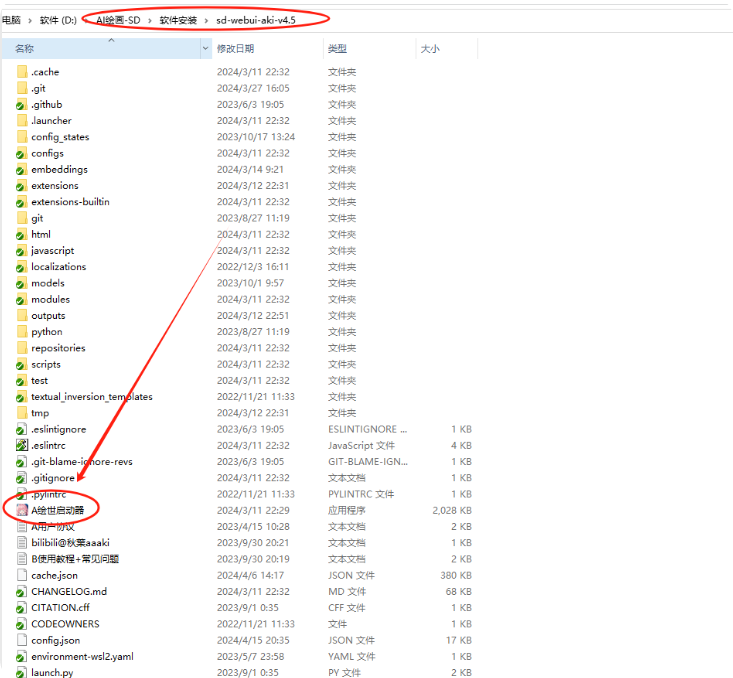The height and width of the screenshot is (678, 733).
Task: Select the .eslintrc JavaScript file icon
Action: (22, 446)
